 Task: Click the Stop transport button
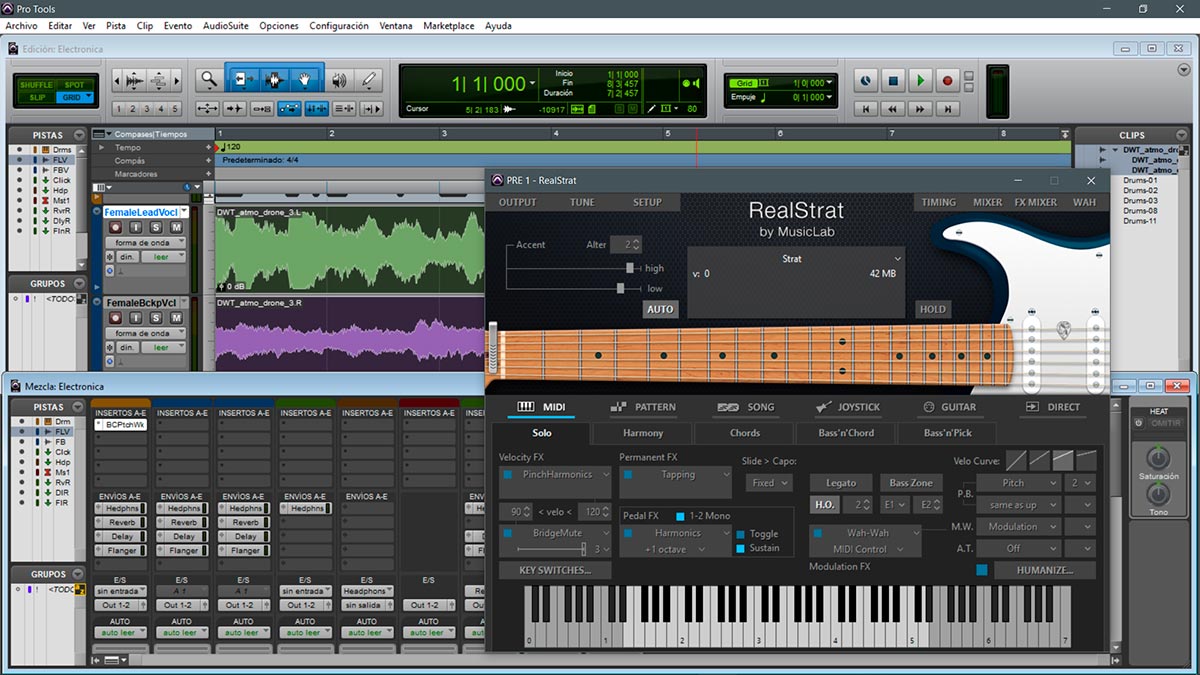click(x=894, y=81)
